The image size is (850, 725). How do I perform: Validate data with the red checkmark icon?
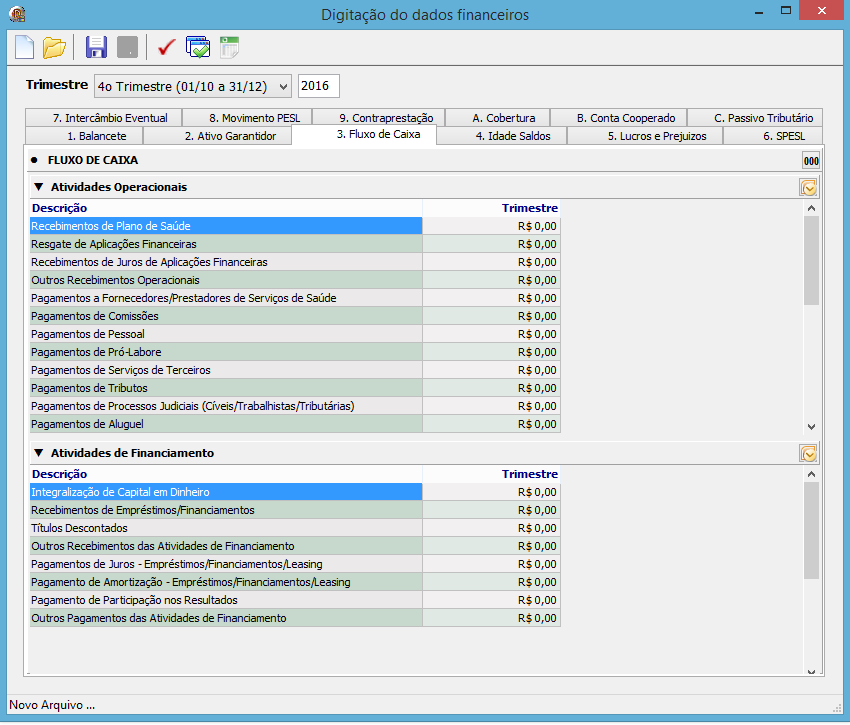coord(166,47)
